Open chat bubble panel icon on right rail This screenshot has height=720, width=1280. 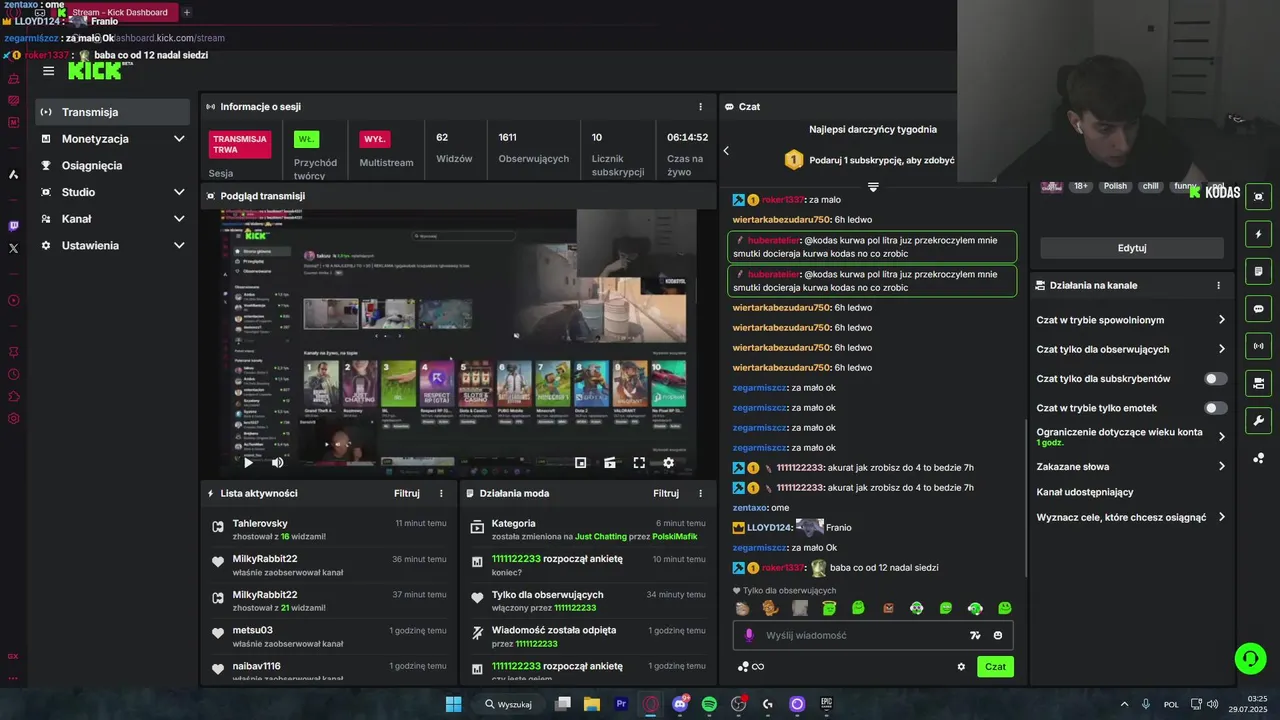pyautogui.click(x=1258, y=309)
